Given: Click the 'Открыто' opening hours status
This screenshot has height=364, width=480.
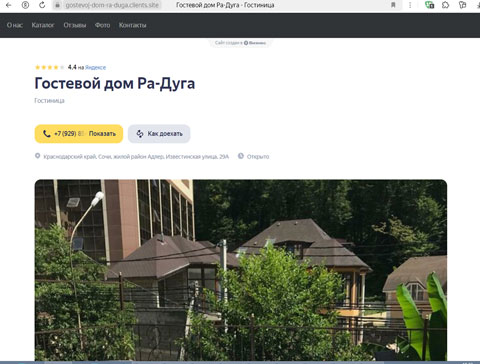Looking at the screenshot, I should (x=258, y=157).
